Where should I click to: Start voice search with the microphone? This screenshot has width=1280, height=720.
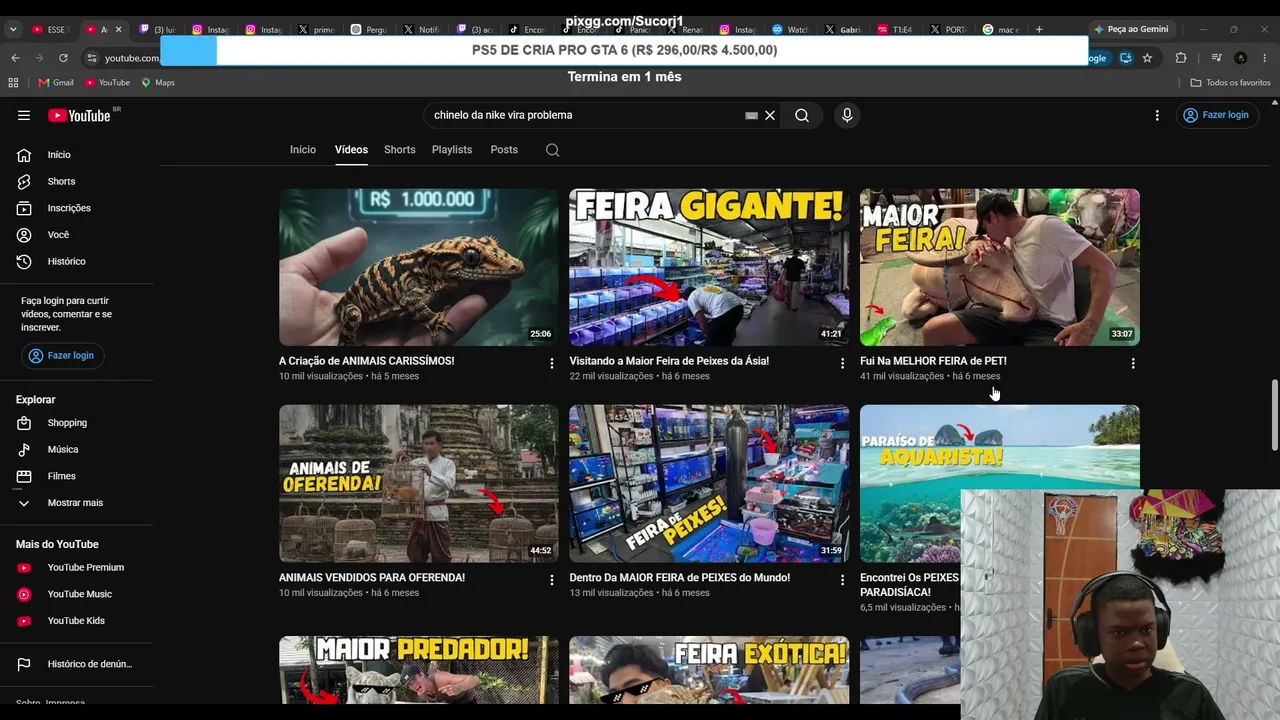(x=847, y=115)
